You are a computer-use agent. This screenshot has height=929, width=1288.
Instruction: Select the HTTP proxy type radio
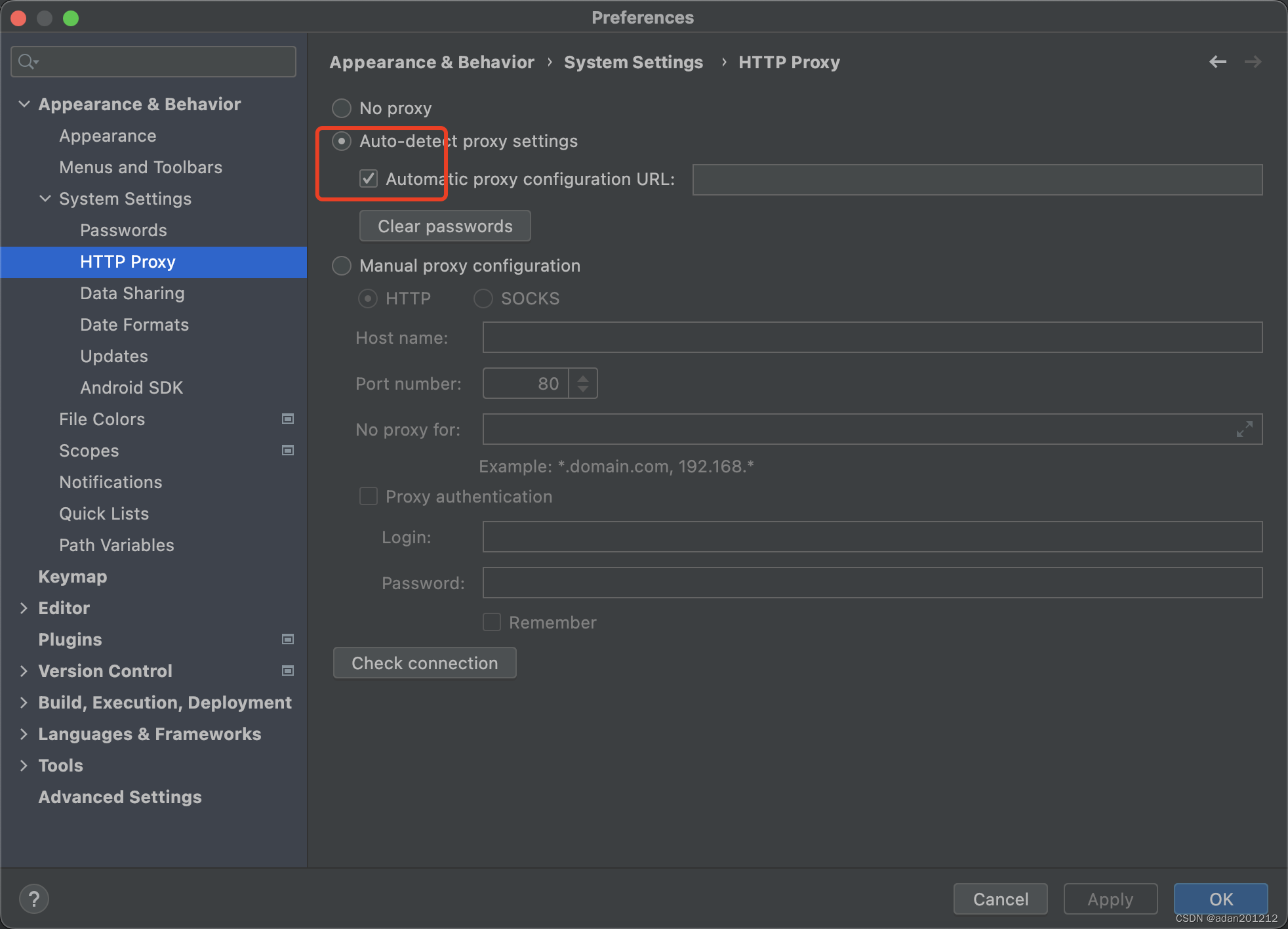coord(368,299)
